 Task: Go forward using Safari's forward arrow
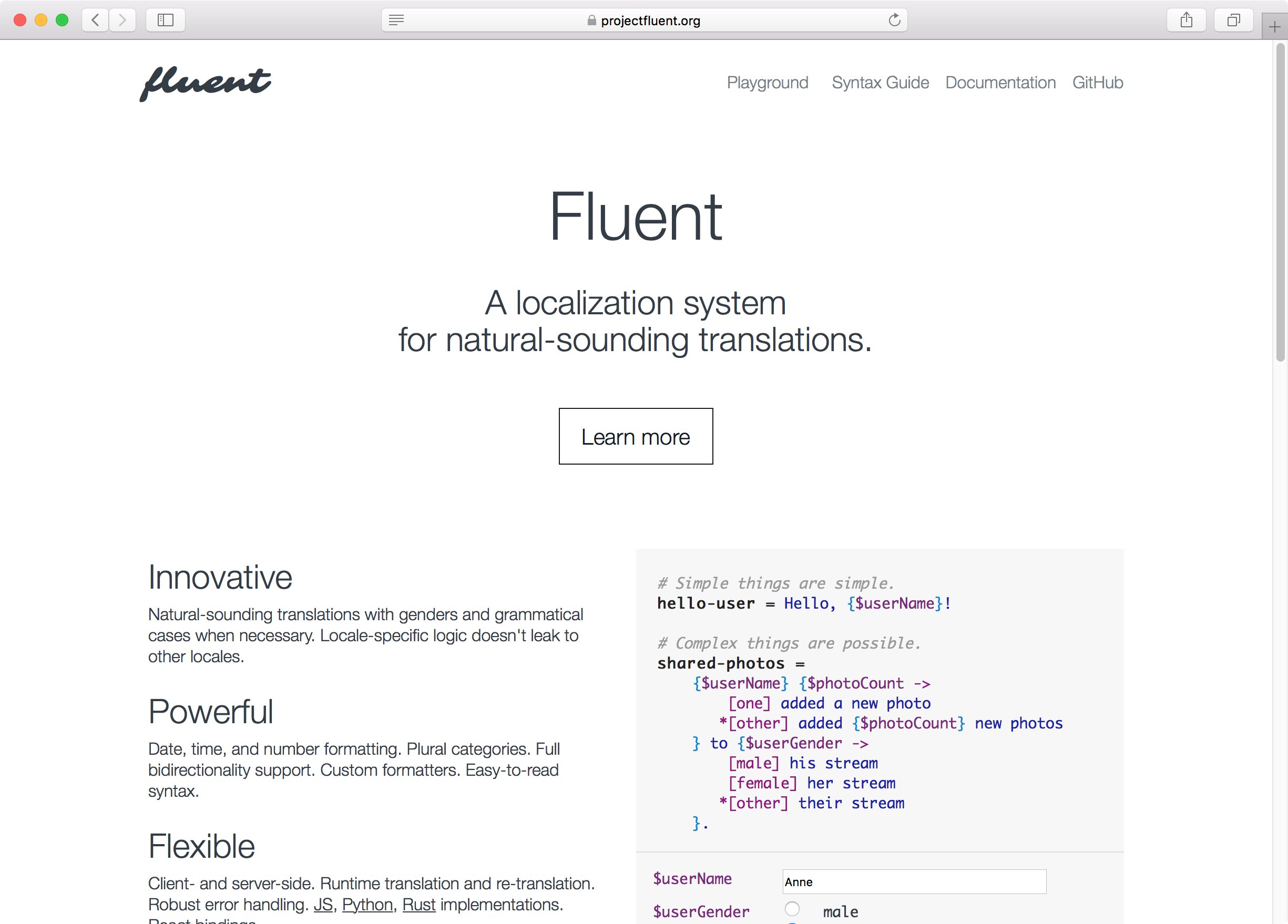[x=122, y=20]
